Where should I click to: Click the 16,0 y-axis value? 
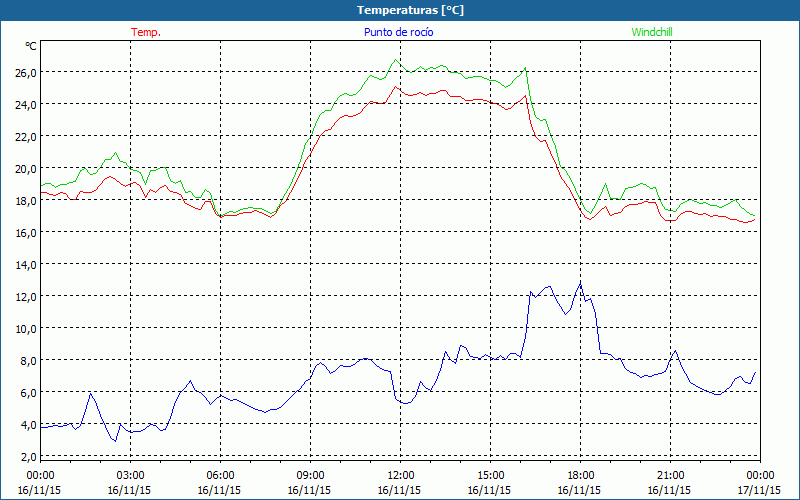coord(26,233)
